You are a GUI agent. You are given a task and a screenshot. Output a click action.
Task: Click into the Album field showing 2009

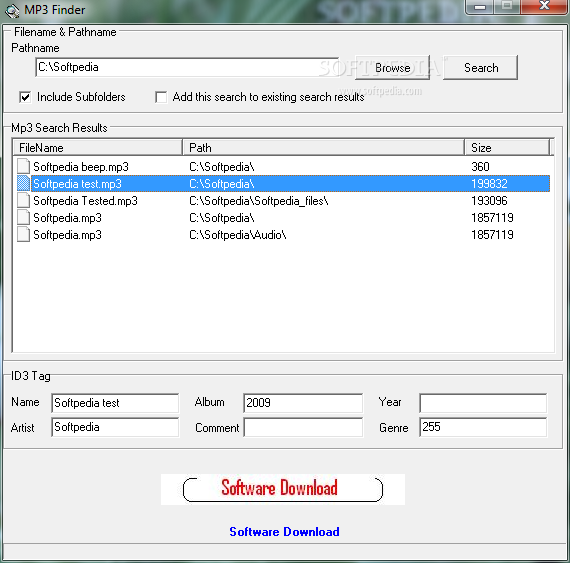[303, 403]
